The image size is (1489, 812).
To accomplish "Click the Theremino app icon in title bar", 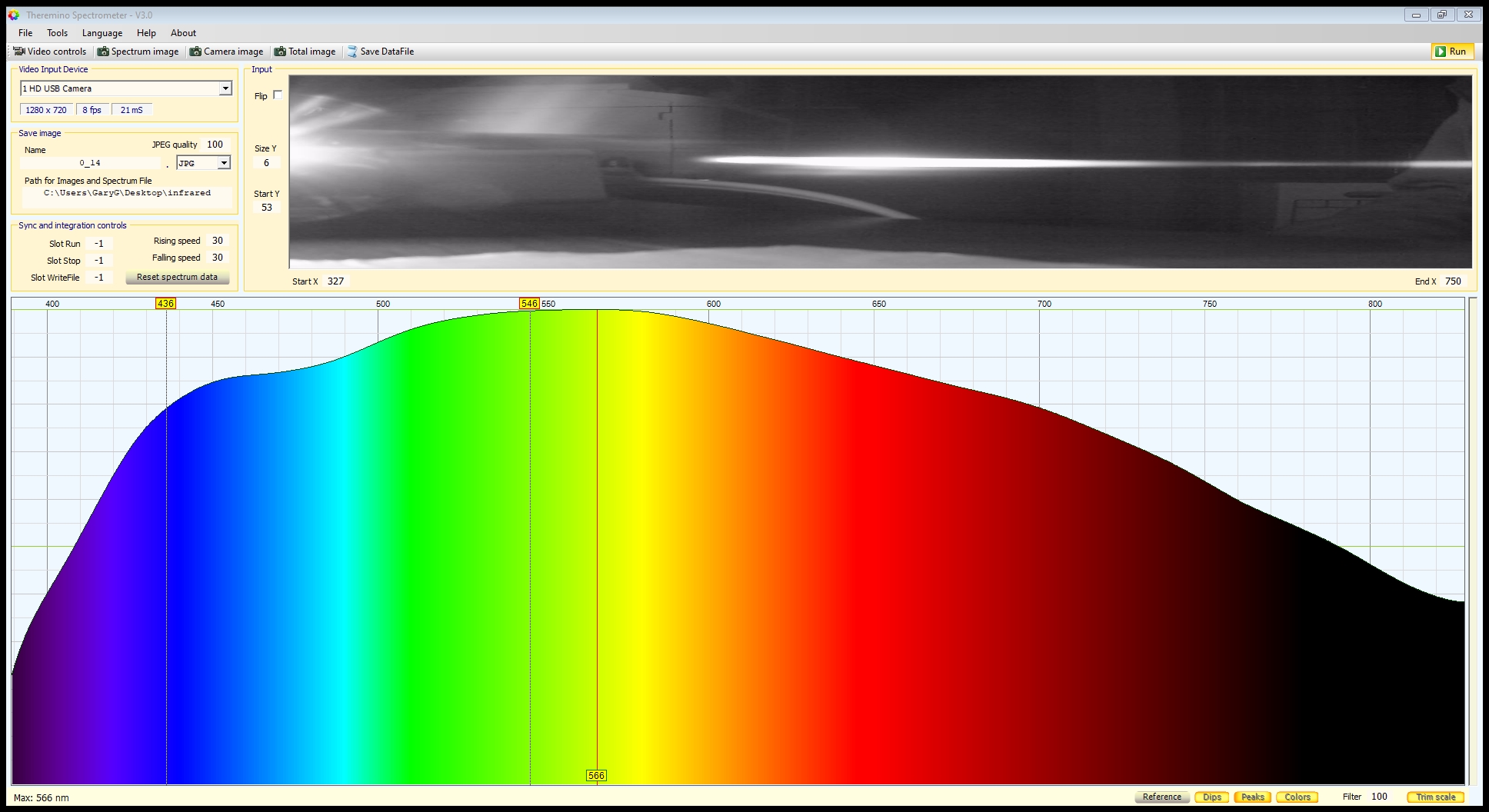I will pos(14,15).
